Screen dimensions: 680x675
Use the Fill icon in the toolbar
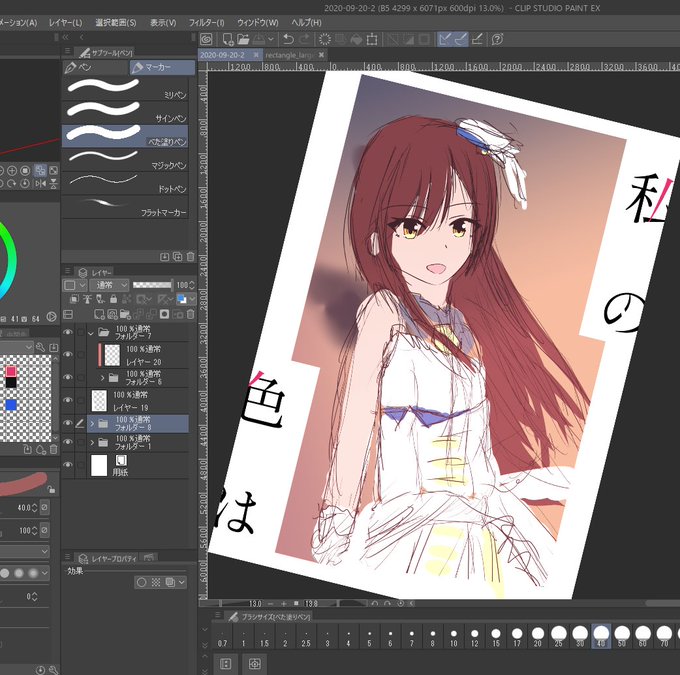tap(356, 39)
